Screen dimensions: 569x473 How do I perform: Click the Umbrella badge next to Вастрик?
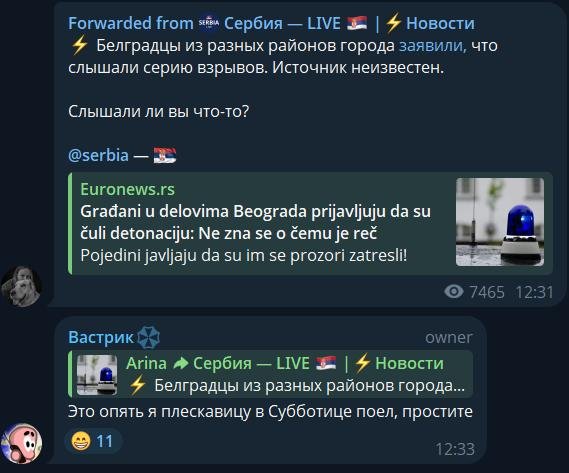(148, 338)
